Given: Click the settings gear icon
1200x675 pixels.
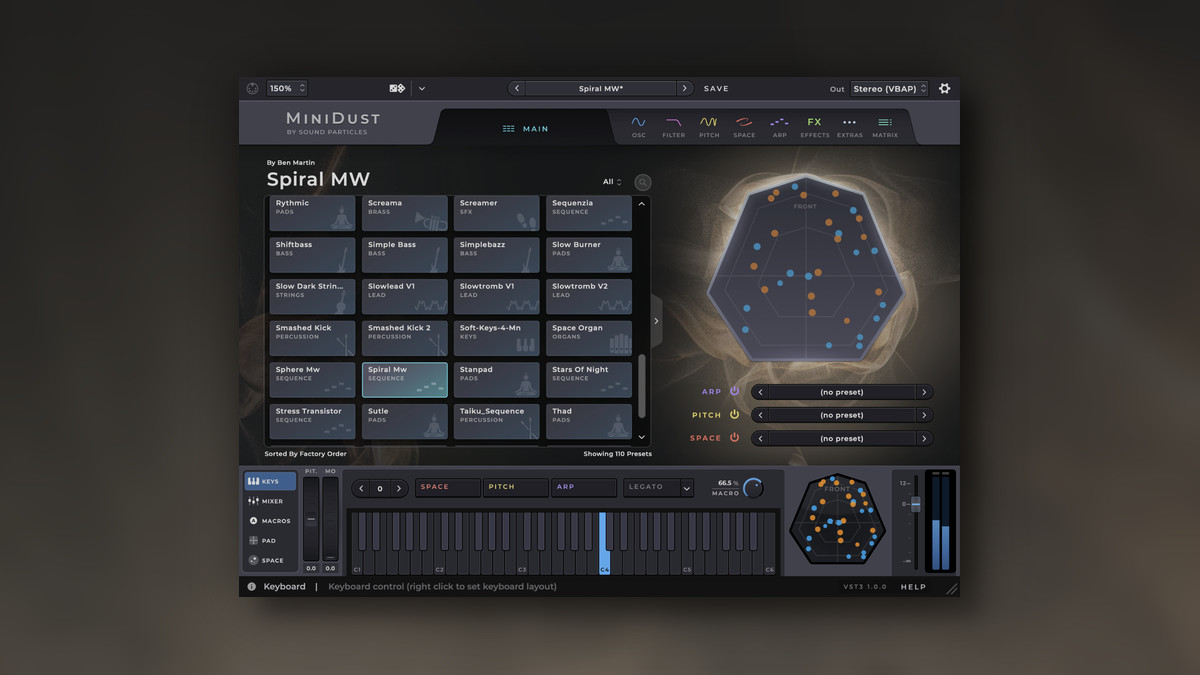Looking at the screenshot, I should point(944,89).
